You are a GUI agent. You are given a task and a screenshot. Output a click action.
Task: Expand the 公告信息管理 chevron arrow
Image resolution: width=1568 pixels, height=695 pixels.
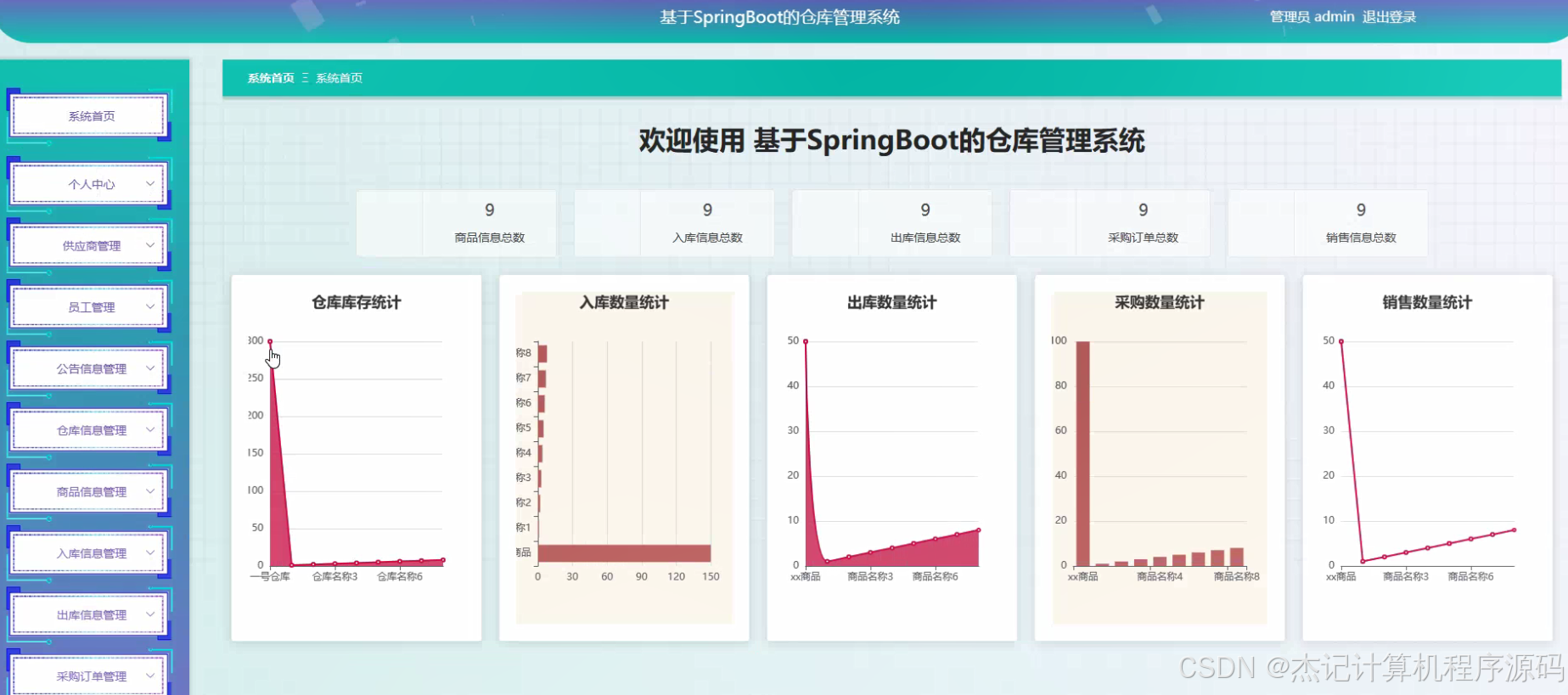tap(150, 368)
